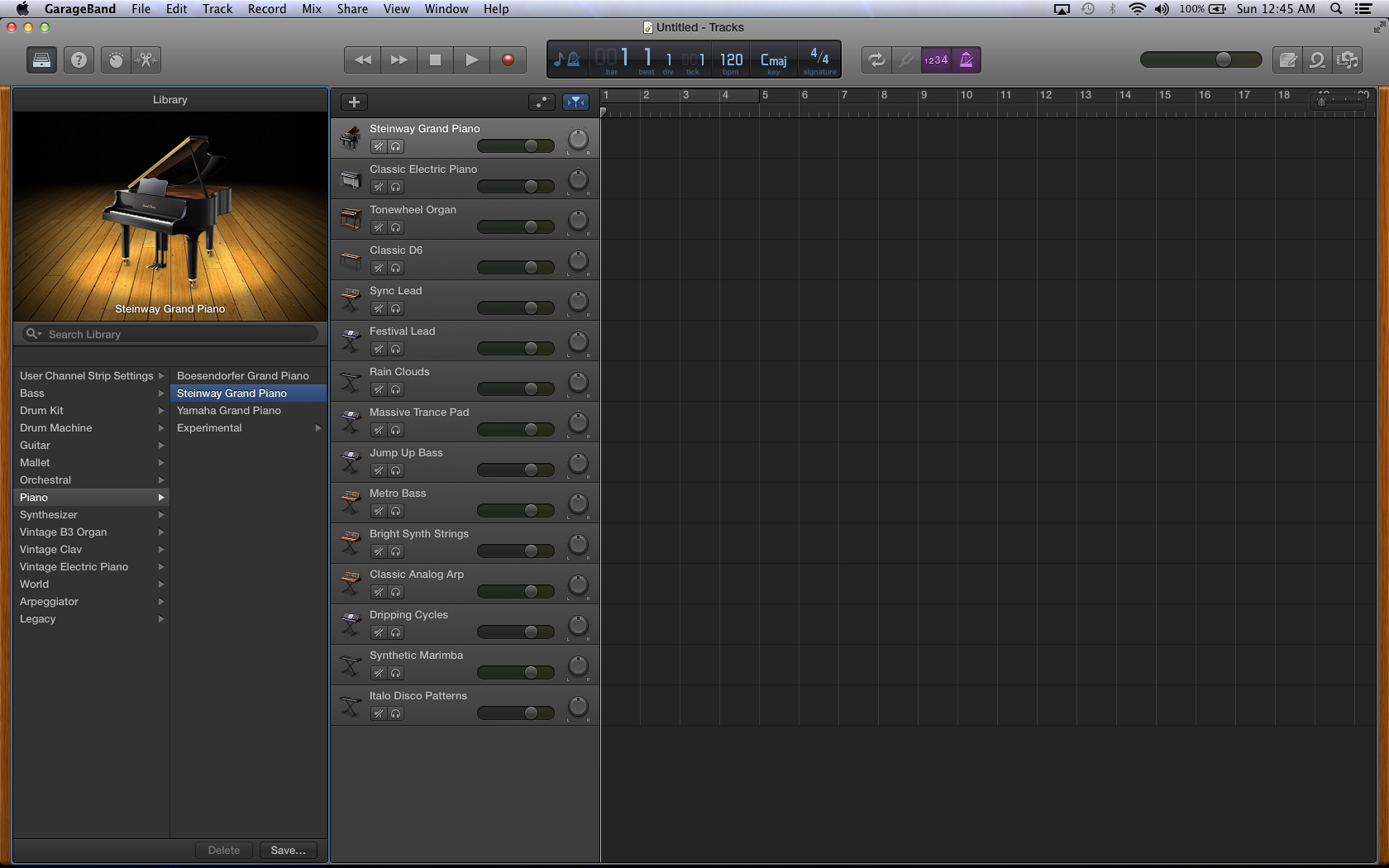Solo the Italo Disco Patterns track
The width and height of the screenshot is (1389, 868).
pyautogui.click(x=396, y=713)
